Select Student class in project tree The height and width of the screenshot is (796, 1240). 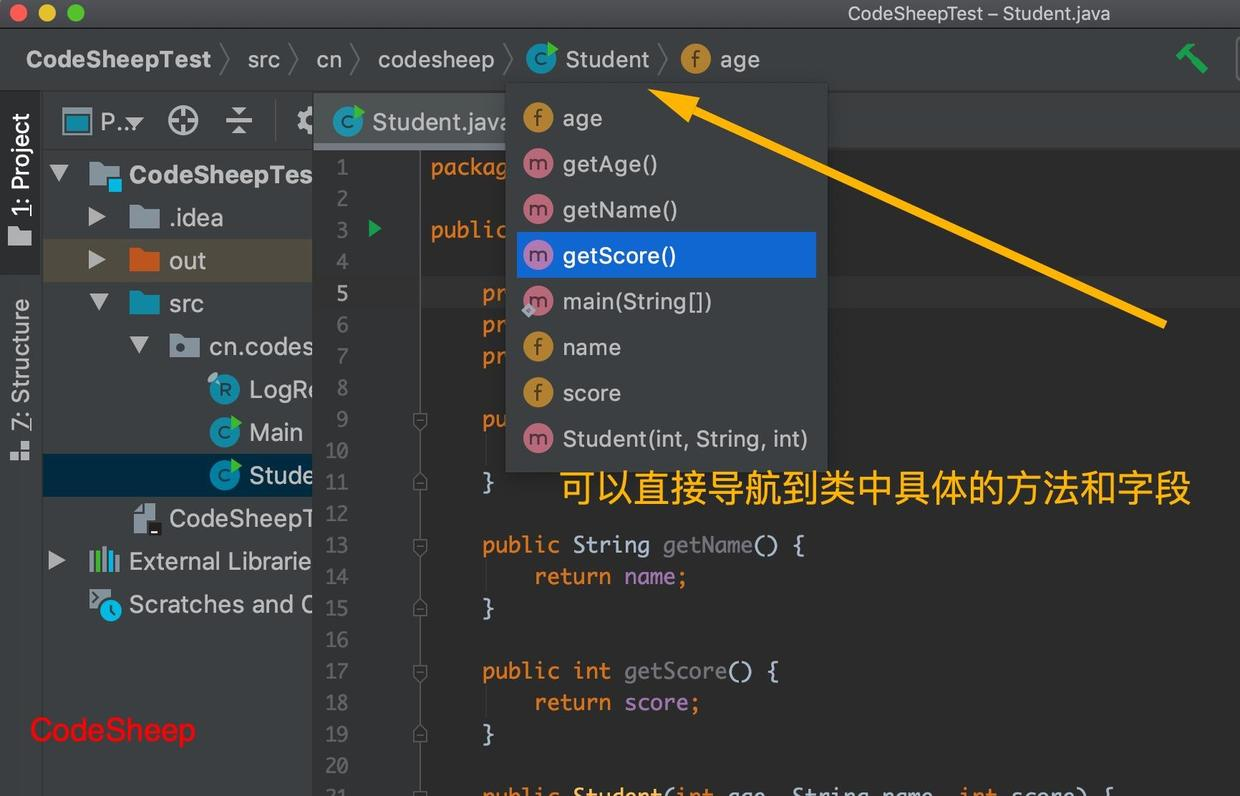[178, 475]
